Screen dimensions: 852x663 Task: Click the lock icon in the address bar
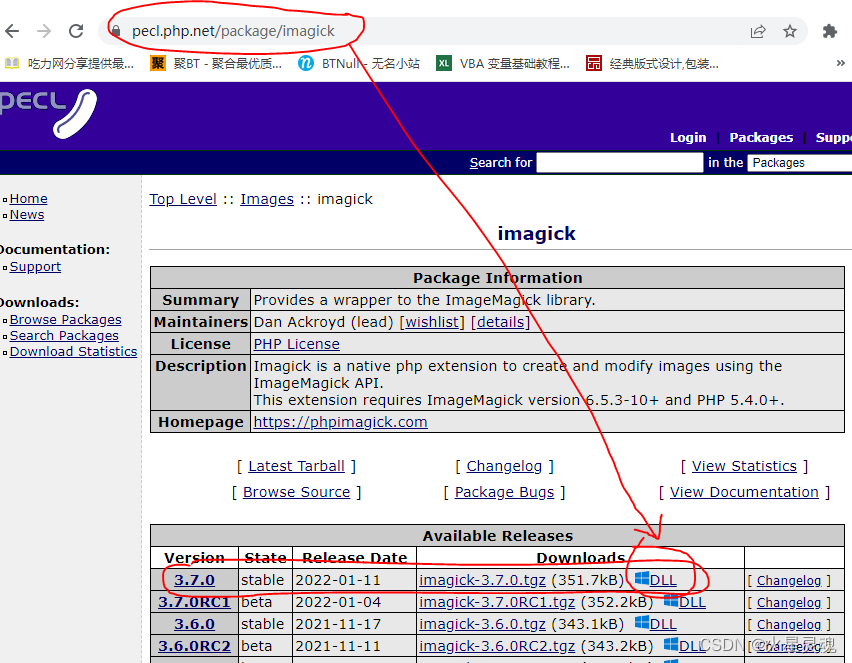[x=116, y=31]
